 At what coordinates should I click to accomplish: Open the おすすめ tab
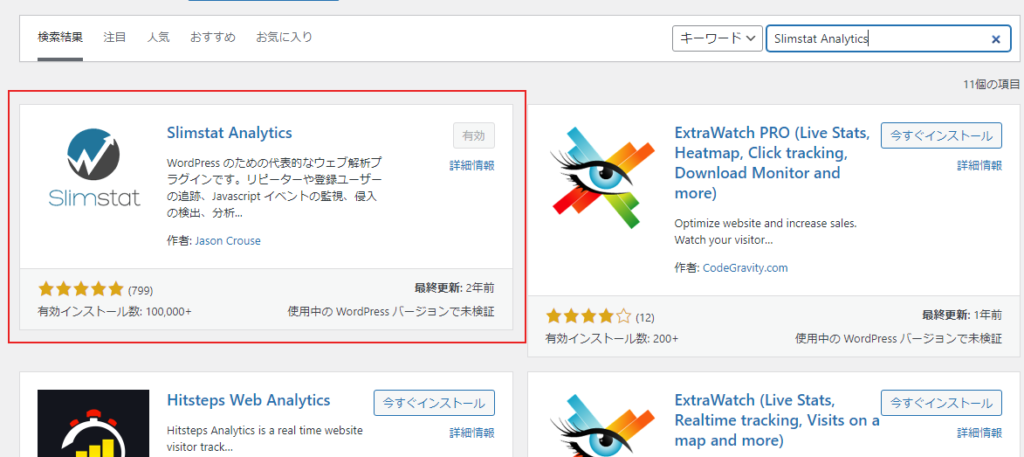[213, 37]
